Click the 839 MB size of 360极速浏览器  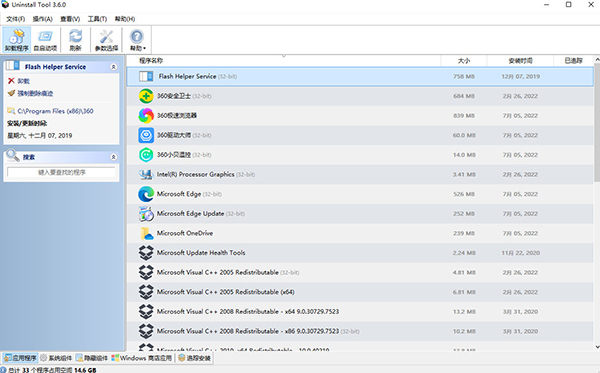(464, 116)
